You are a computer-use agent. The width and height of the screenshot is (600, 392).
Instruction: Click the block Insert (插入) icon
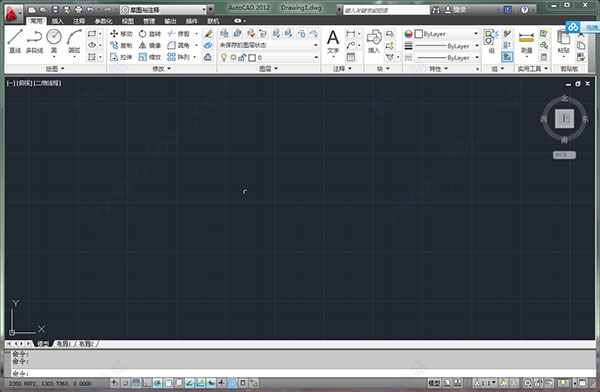click(374, 41)
